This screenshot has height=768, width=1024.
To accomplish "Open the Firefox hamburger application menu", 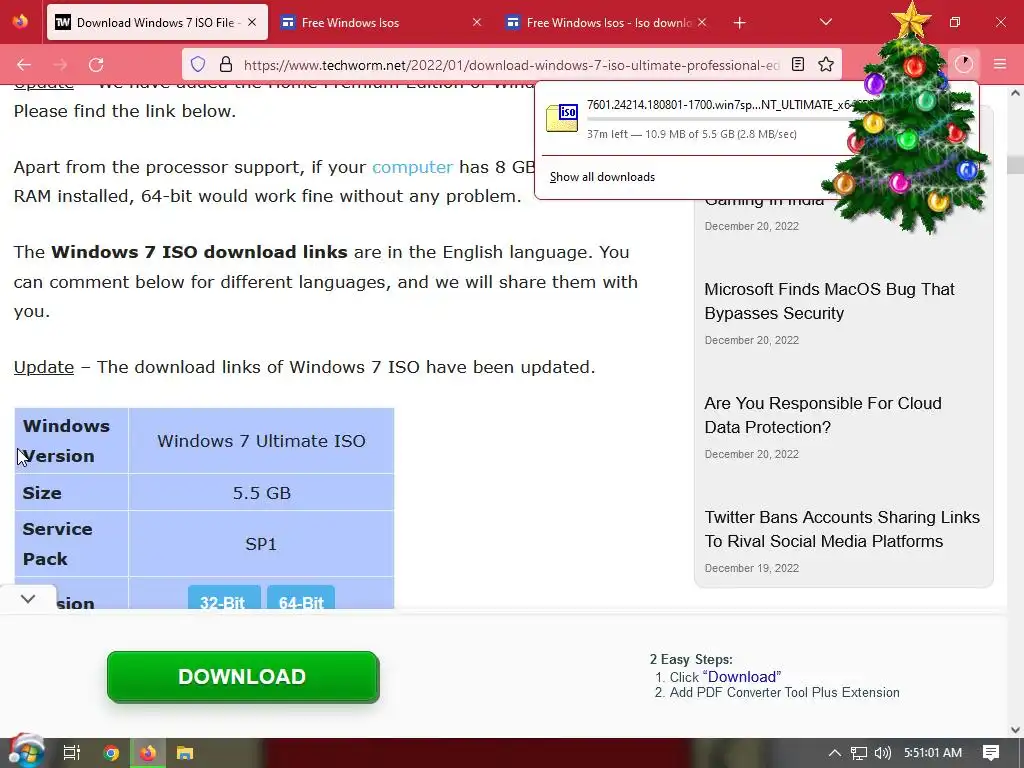I will pyautogui.click(x=1000, y=64).
